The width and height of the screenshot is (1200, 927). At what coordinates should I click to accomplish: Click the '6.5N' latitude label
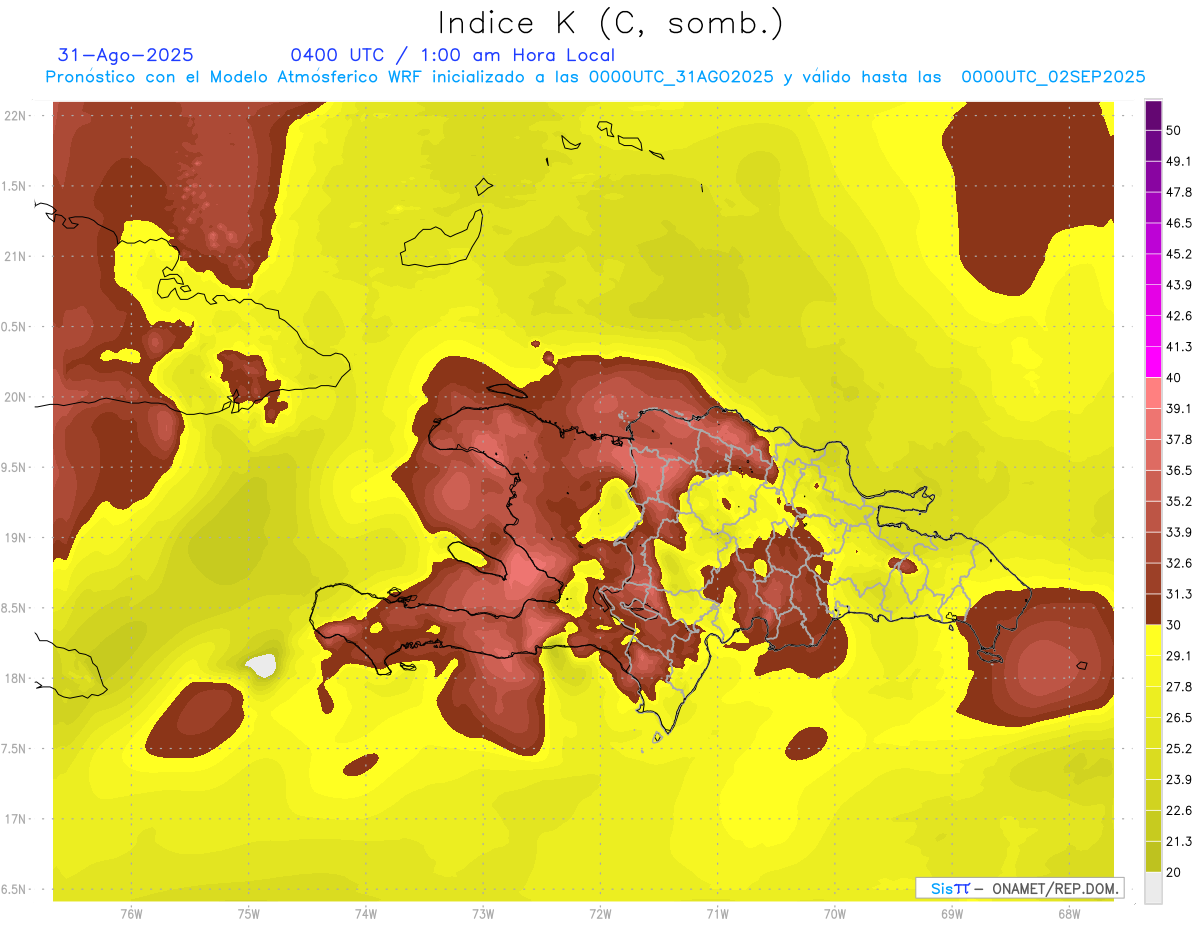point(15,890)
